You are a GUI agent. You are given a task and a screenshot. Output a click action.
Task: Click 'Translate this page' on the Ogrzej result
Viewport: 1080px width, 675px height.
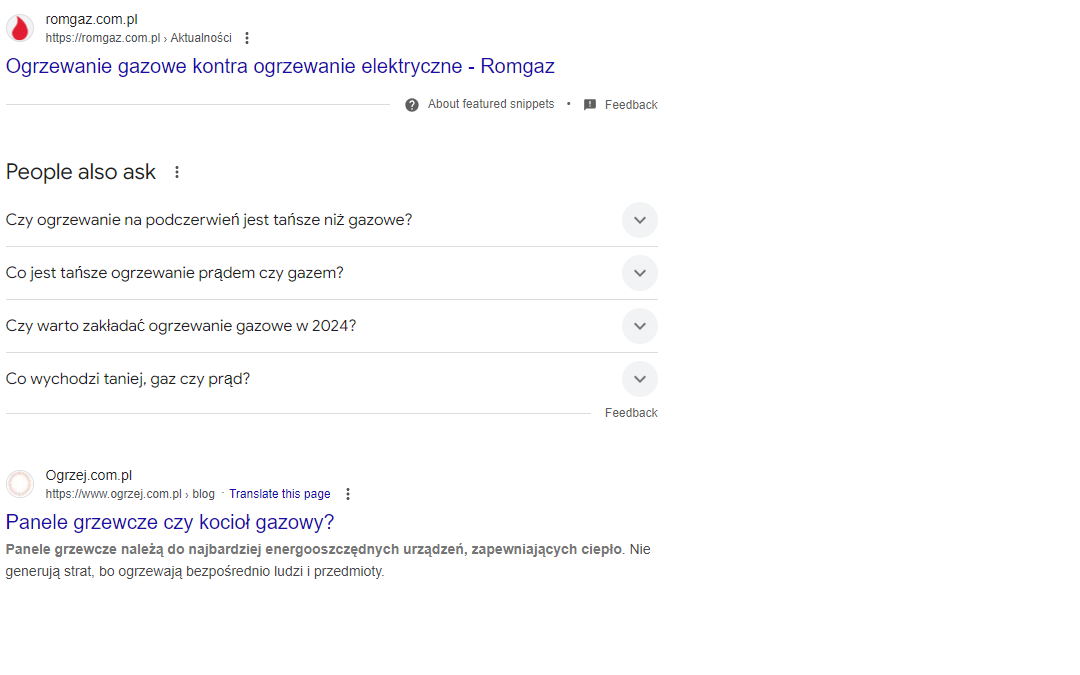279,493
